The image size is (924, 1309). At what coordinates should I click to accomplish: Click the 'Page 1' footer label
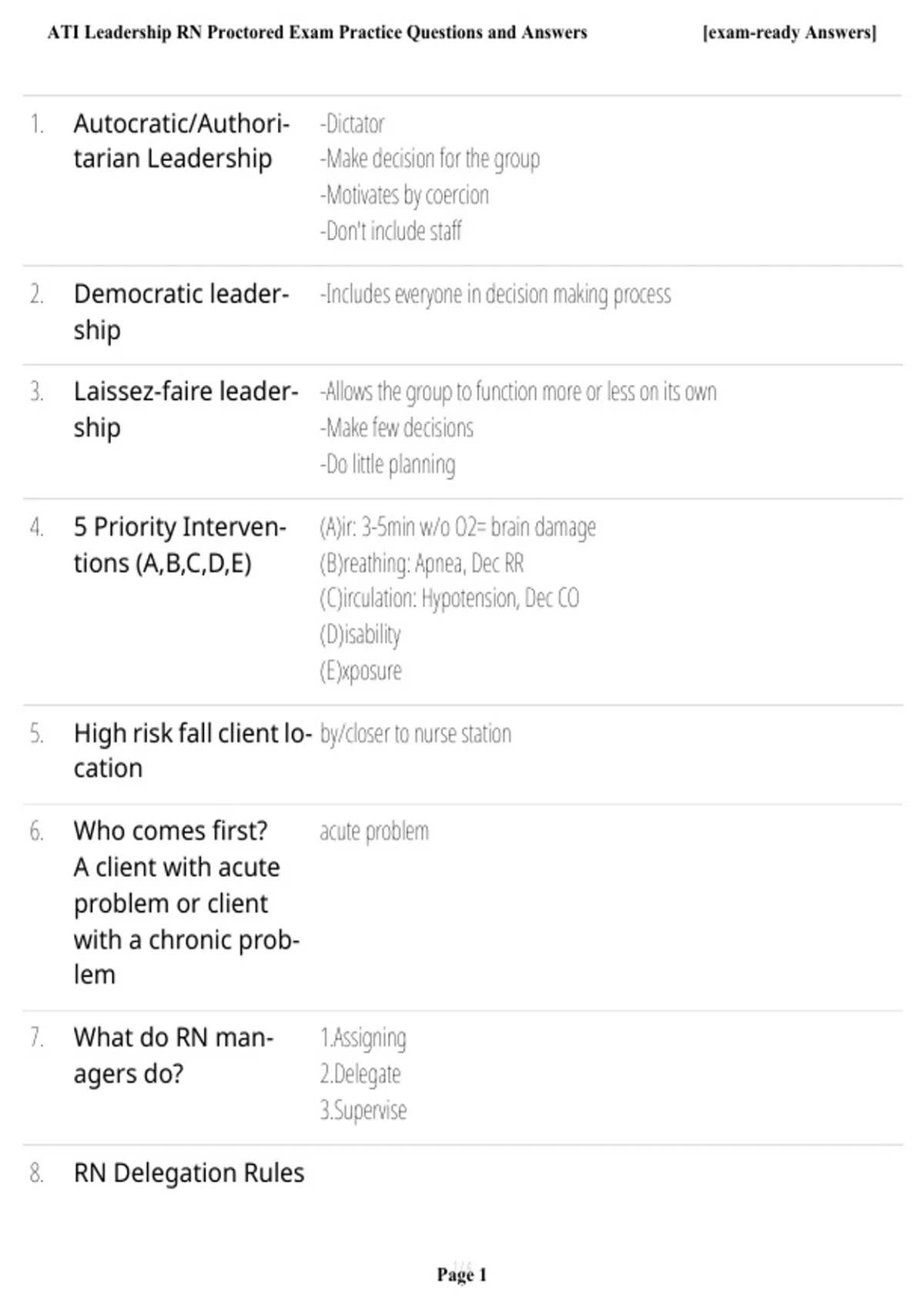(461, 1275)
